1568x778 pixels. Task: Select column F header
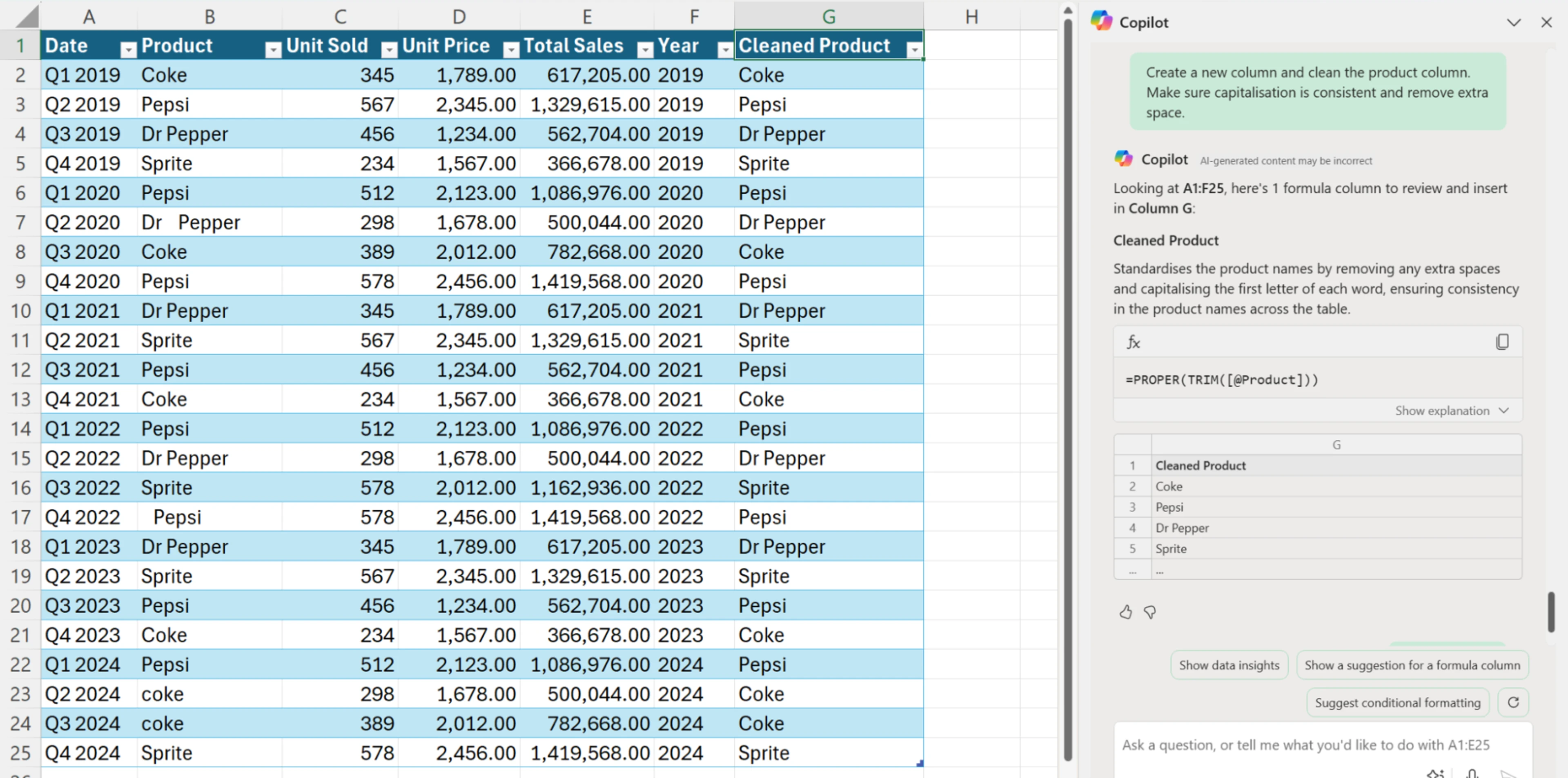click(x=694, y=16)
